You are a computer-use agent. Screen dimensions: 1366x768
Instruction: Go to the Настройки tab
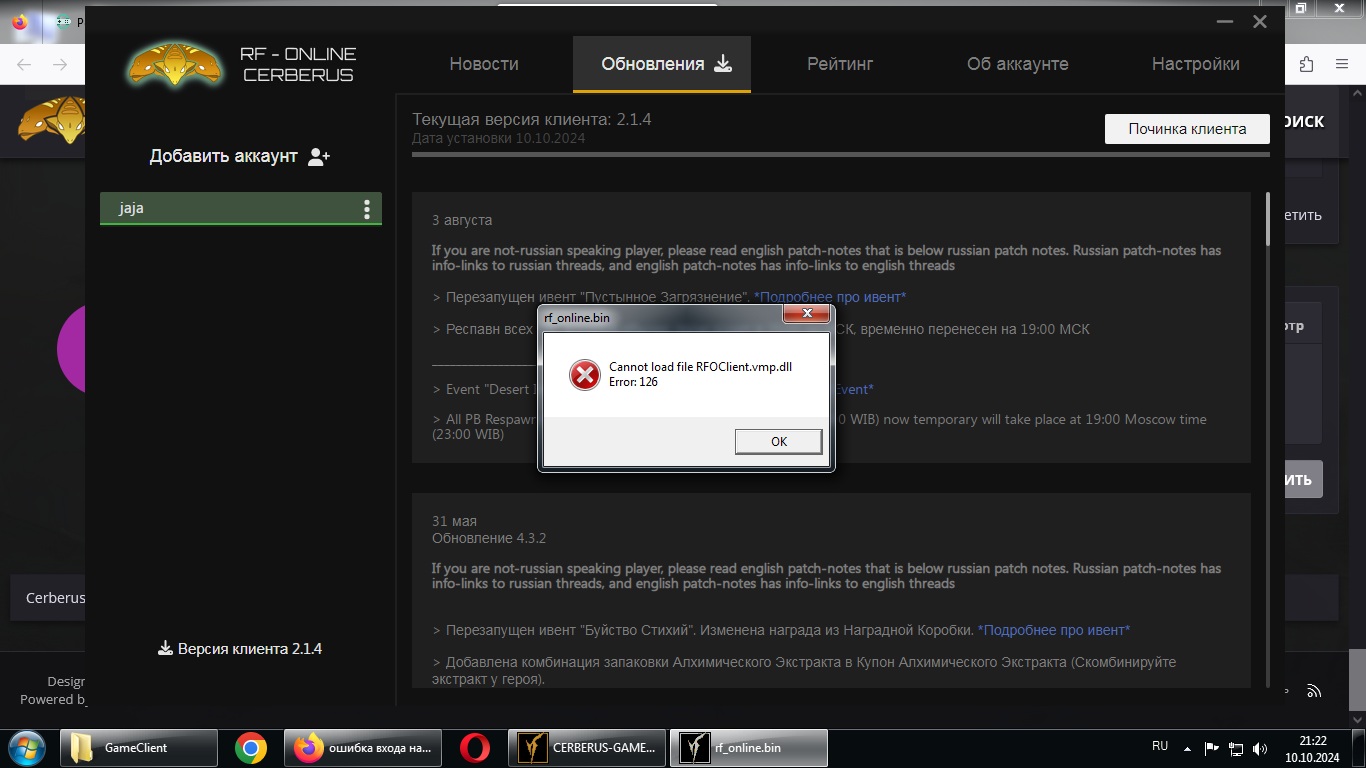tap(1195, 64)
